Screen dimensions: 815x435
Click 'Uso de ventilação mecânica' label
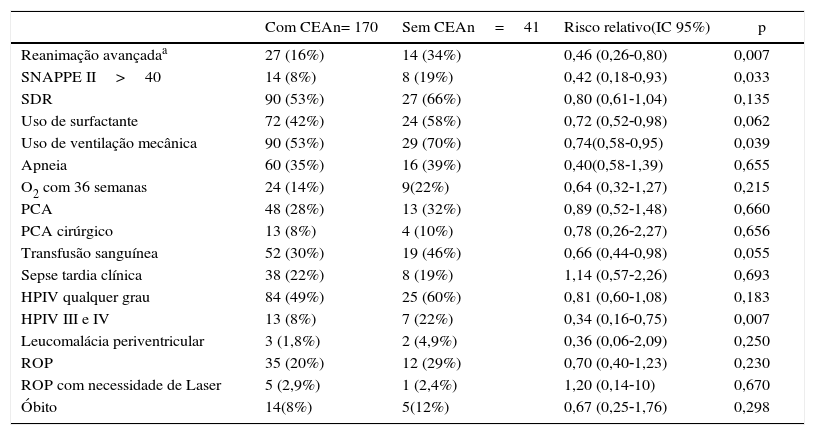[x=109, y=143]
